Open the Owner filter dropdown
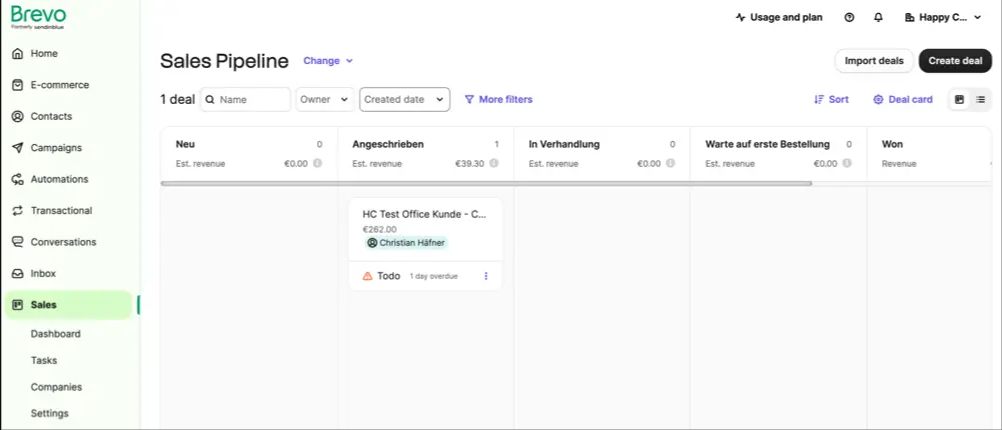 (x=325, y=99)
